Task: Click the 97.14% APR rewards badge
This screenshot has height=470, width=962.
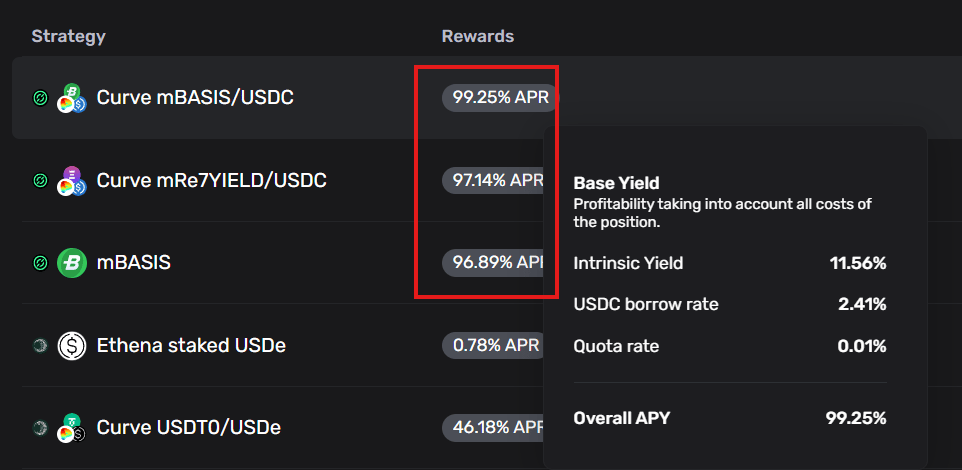Action: pyautogui.click(x=494, y=180)
